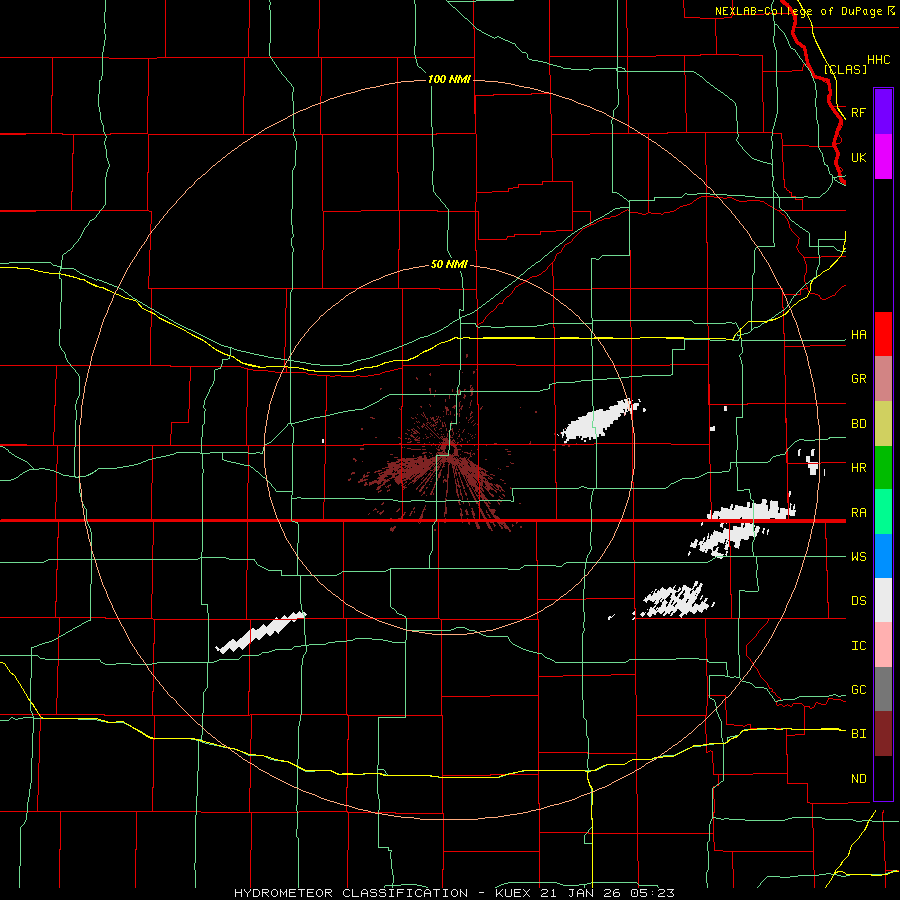The width and height of the screenshot is (900, 900).
Task: Click the BI dark red legend swatch
Action: click(x=883, y=734)
